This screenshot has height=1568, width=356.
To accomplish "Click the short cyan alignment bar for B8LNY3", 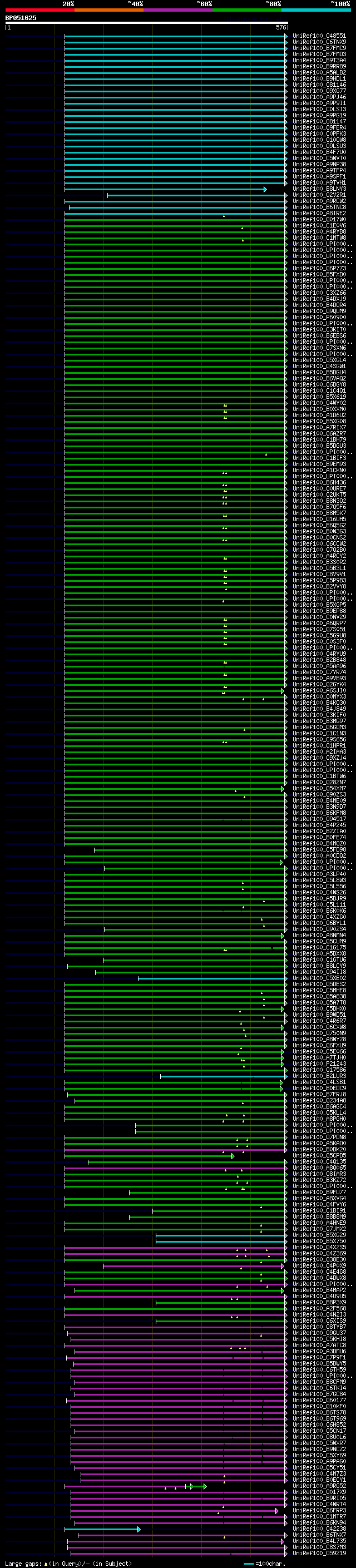I will 166,189.
